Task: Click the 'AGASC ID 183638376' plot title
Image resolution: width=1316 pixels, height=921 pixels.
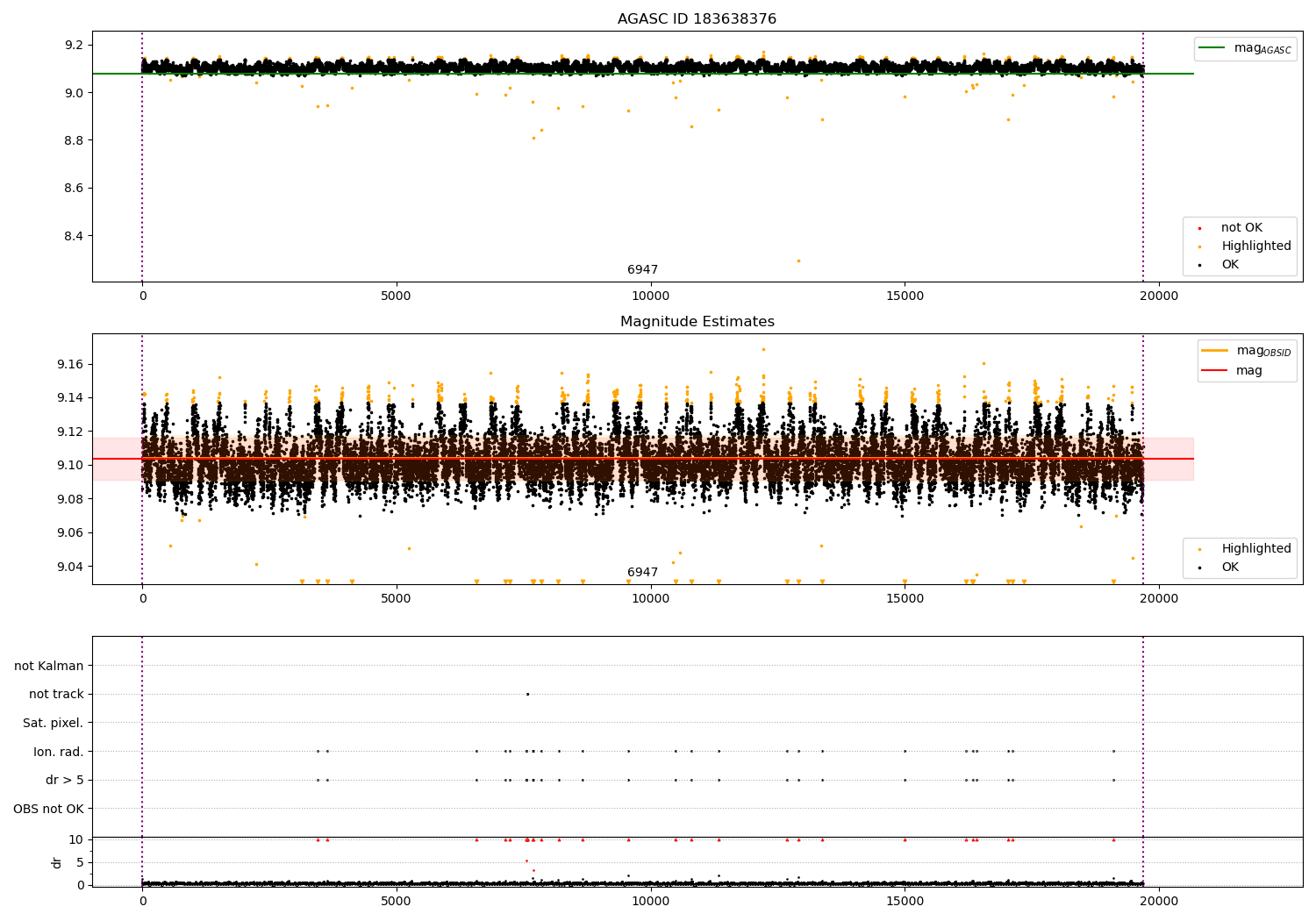Action: click(x=697, y=19)
